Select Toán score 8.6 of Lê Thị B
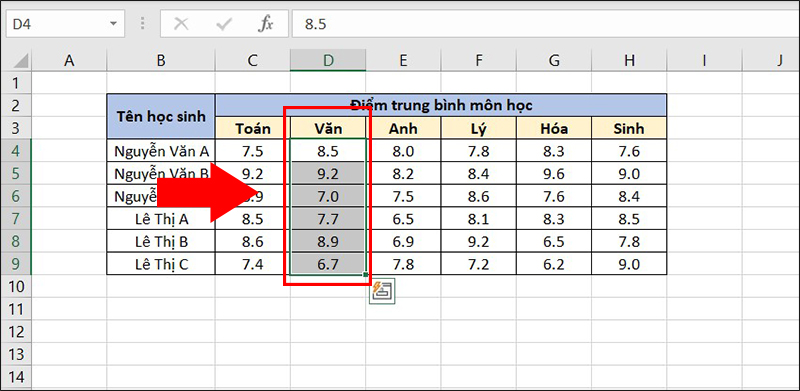This screenshot has width=800, height=391. [x=253, y=241]
